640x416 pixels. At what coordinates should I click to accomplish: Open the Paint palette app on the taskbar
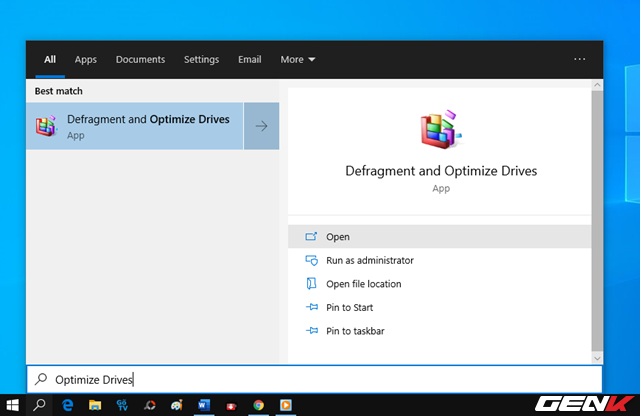[177, 405]
